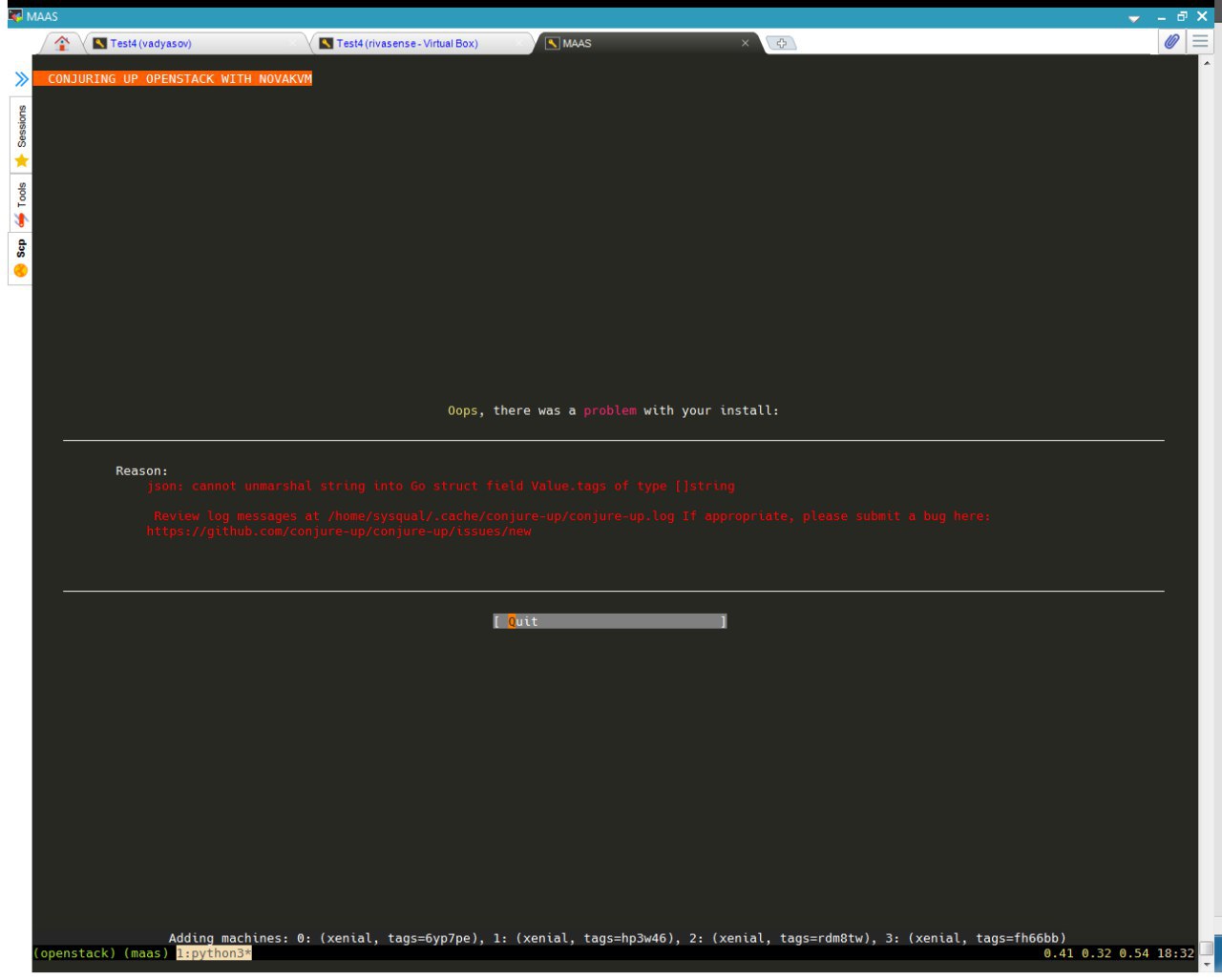This screenshot has height=980, width=1222.
Task: Click the 'json: cannot unmarshal string' error line
Action: click(x=441, y=486)
